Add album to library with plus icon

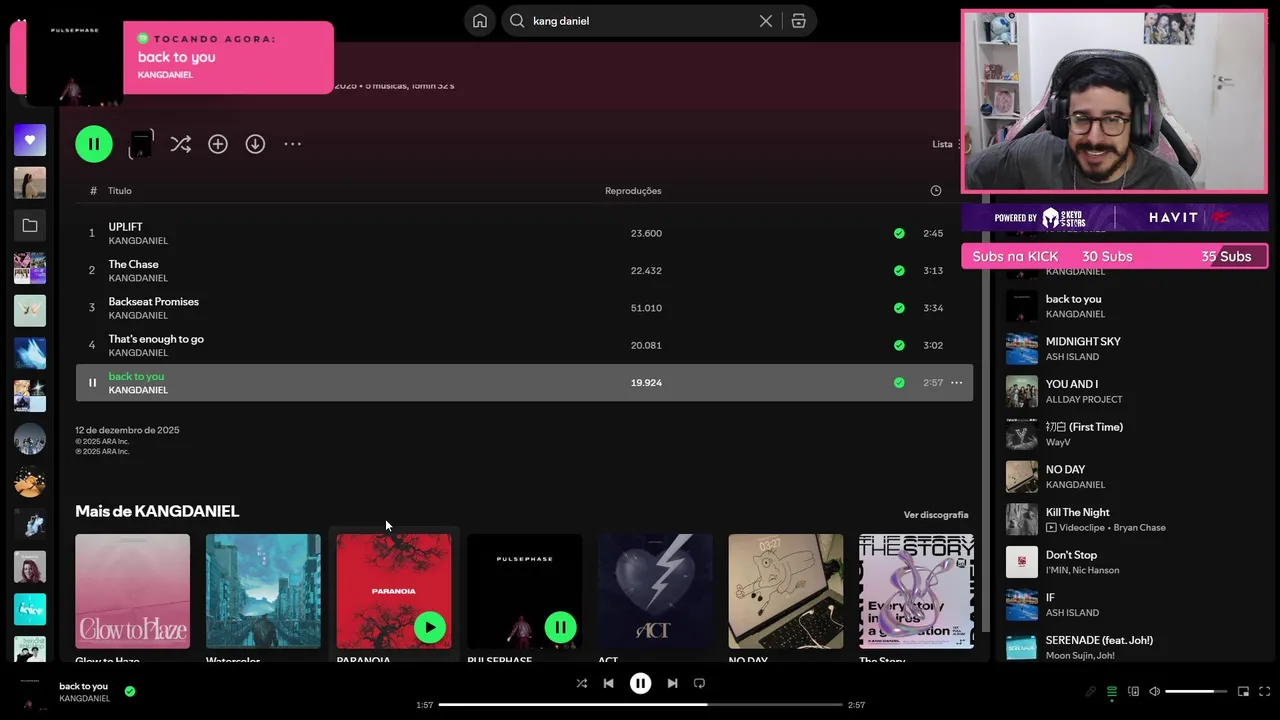point(218,144)
